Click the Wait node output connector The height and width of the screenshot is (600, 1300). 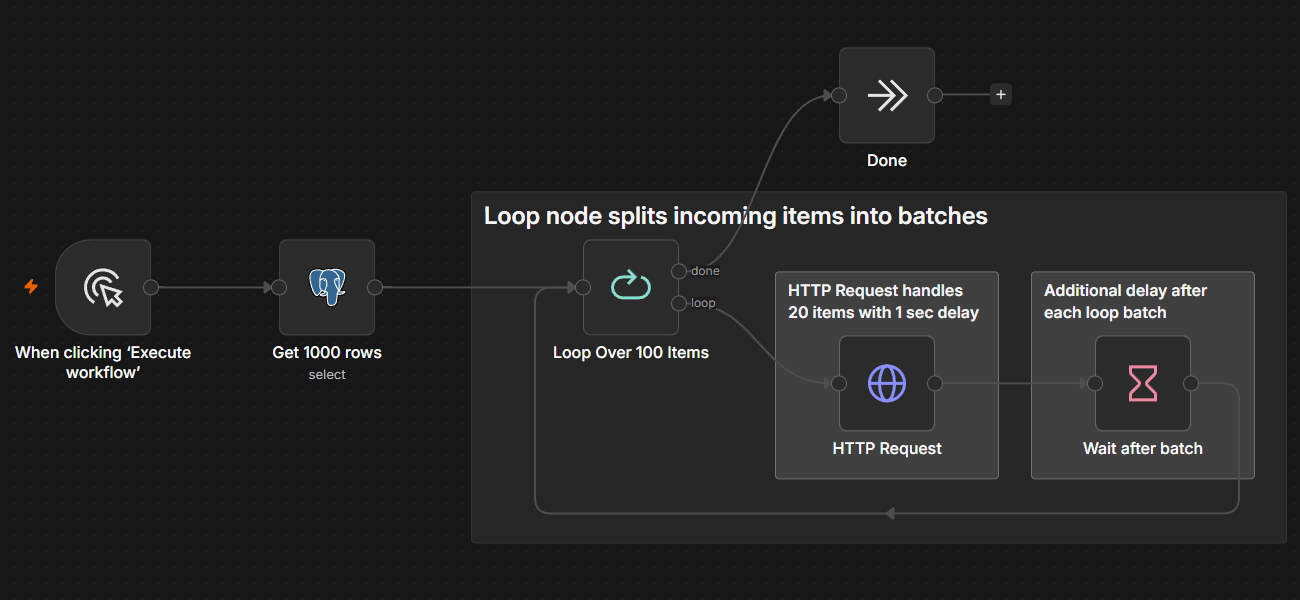1191,383
